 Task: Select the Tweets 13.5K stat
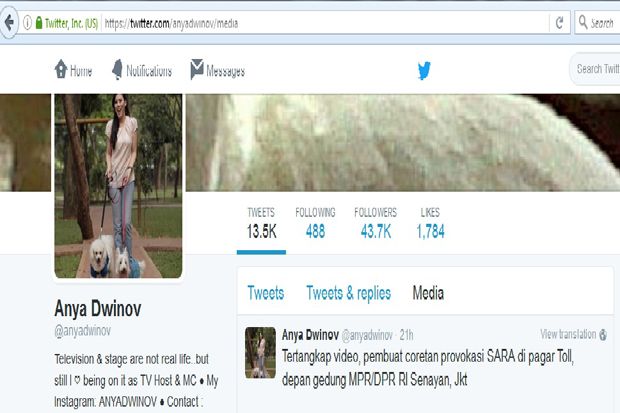click(x=261, y=224)
